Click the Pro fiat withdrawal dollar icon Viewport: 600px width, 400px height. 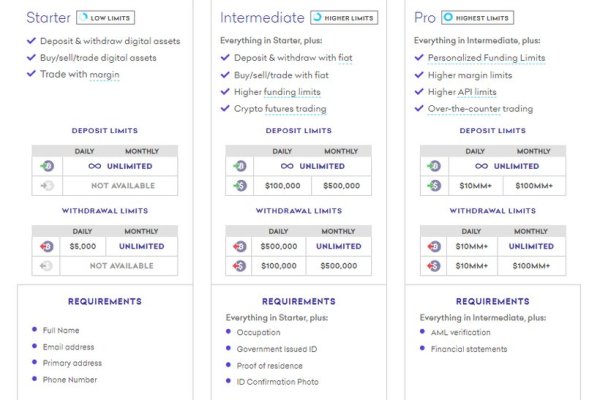(x=434, y=266)
